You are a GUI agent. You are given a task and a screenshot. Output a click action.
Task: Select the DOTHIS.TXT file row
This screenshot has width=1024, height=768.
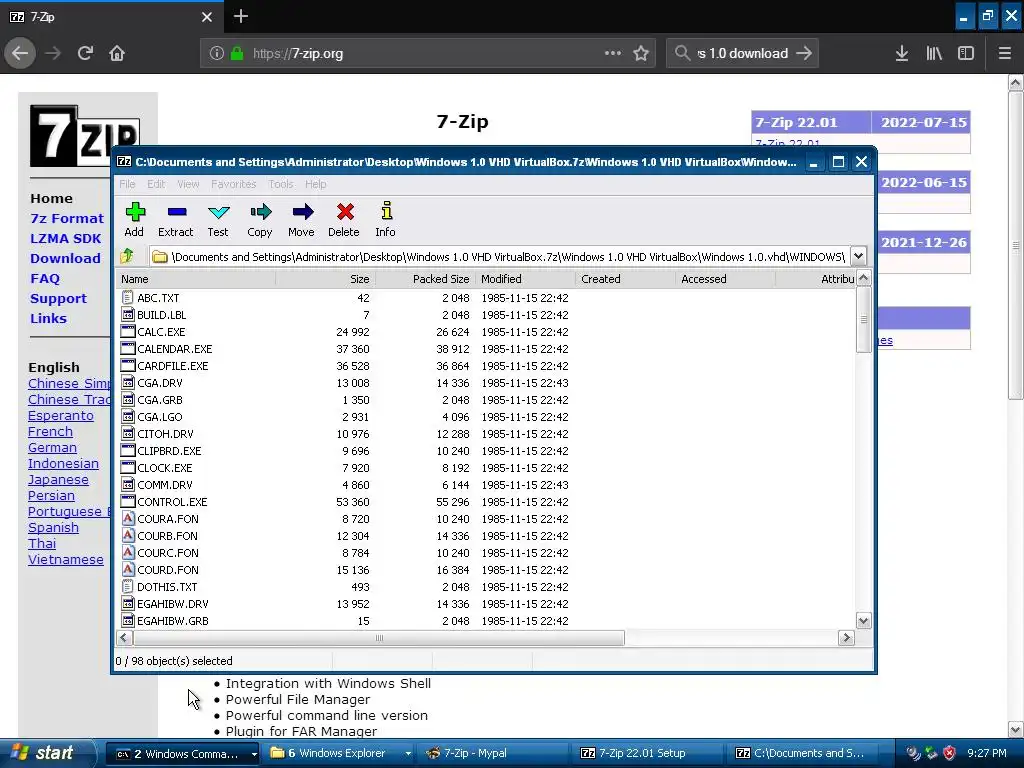tap(486, 586)
